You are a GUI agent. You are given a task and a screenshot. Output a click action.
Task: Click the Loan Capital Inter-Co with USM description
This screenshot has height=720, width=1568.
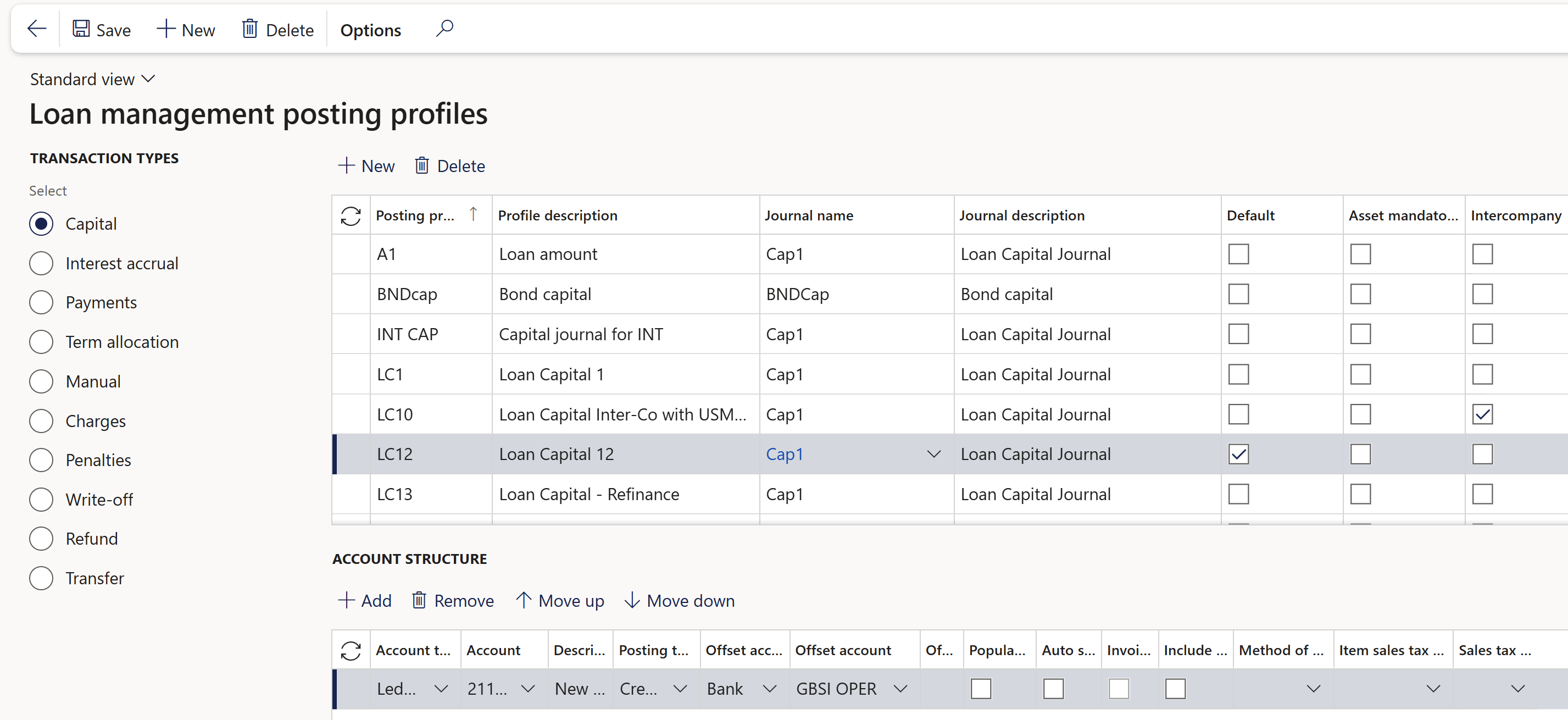[x=625, y=414]
